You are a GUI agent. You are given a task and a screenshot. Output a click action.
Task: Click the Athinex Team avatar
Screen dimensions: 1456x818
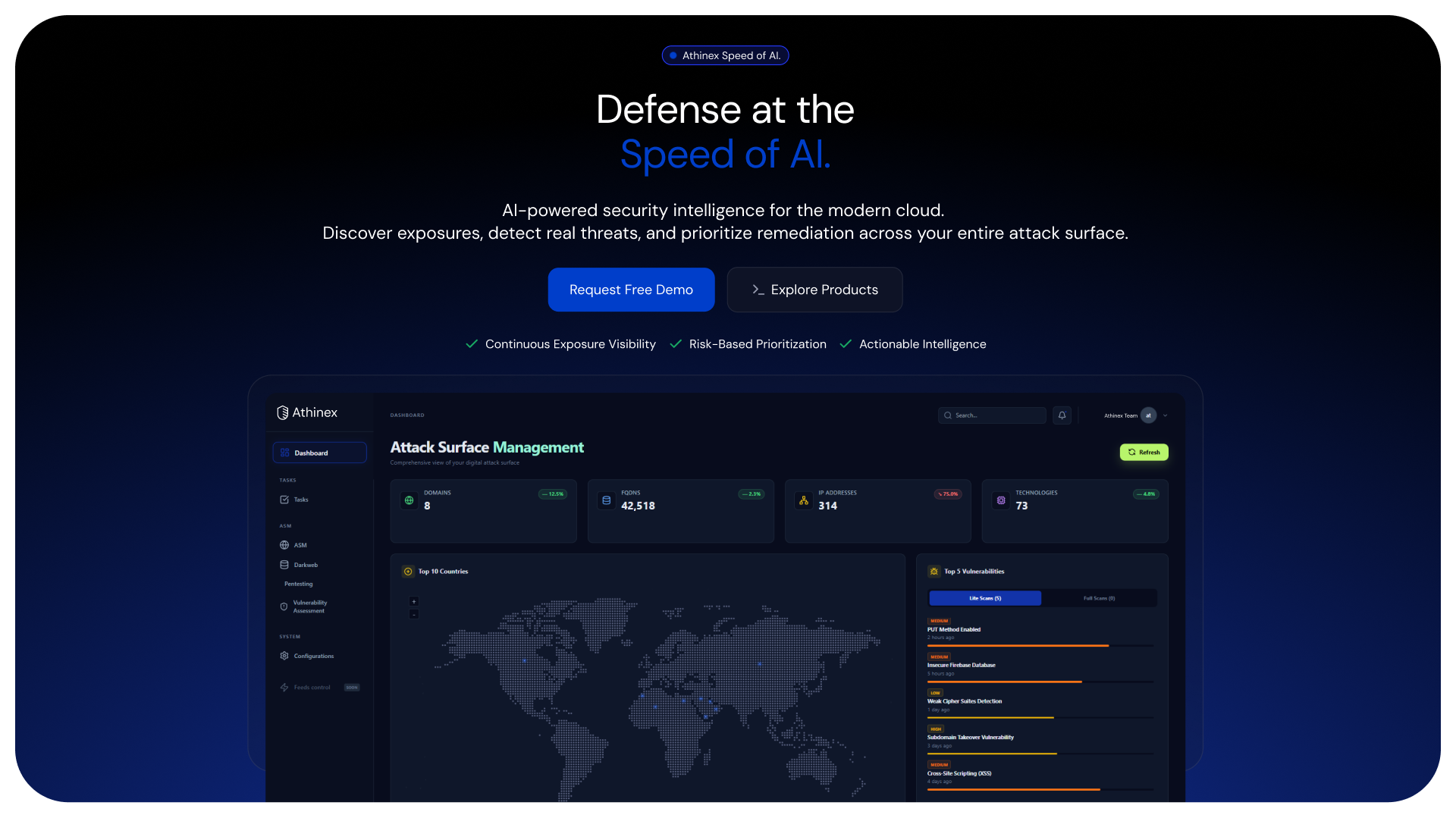point(1148,415)
